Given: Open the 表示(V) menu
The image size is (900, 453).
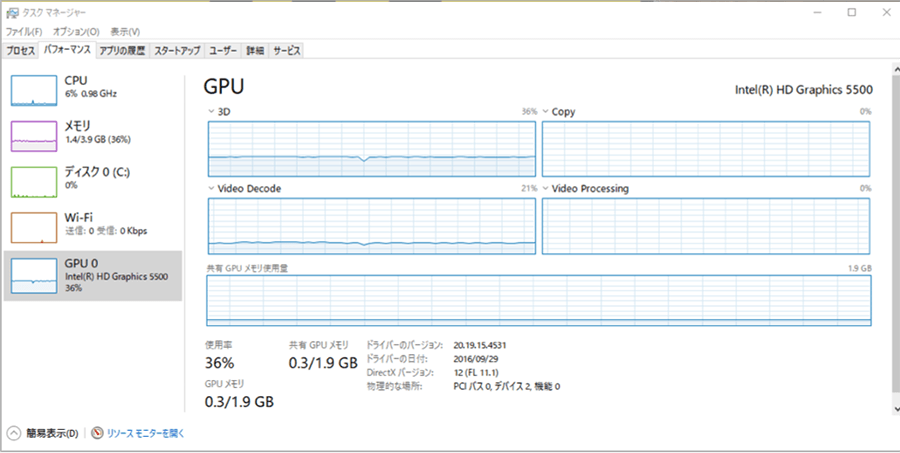Looking at the screenshot, I should 125,32.
